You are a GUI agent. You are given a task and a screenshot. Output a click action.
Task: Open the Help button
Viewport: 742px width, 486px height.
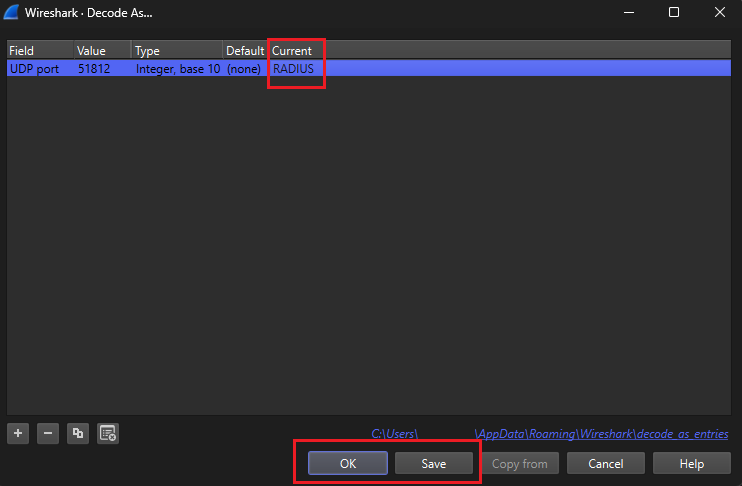point(692,463)
